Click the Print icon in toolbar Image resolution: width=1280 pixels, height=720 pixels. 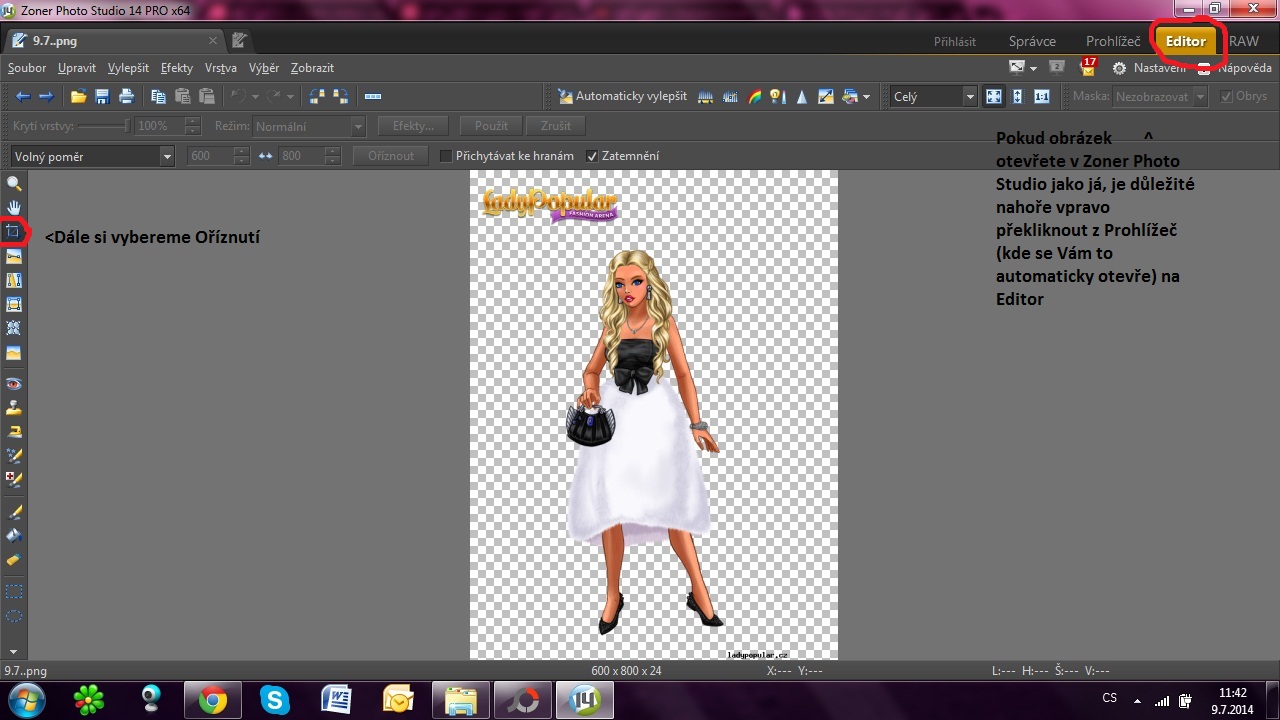point(126,97)
